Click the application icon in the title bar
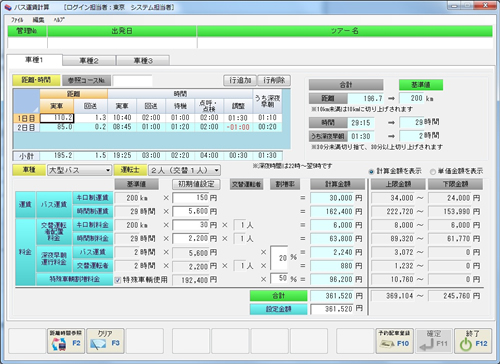This screenshot has width=500, height=364. (x=8, y=7)
